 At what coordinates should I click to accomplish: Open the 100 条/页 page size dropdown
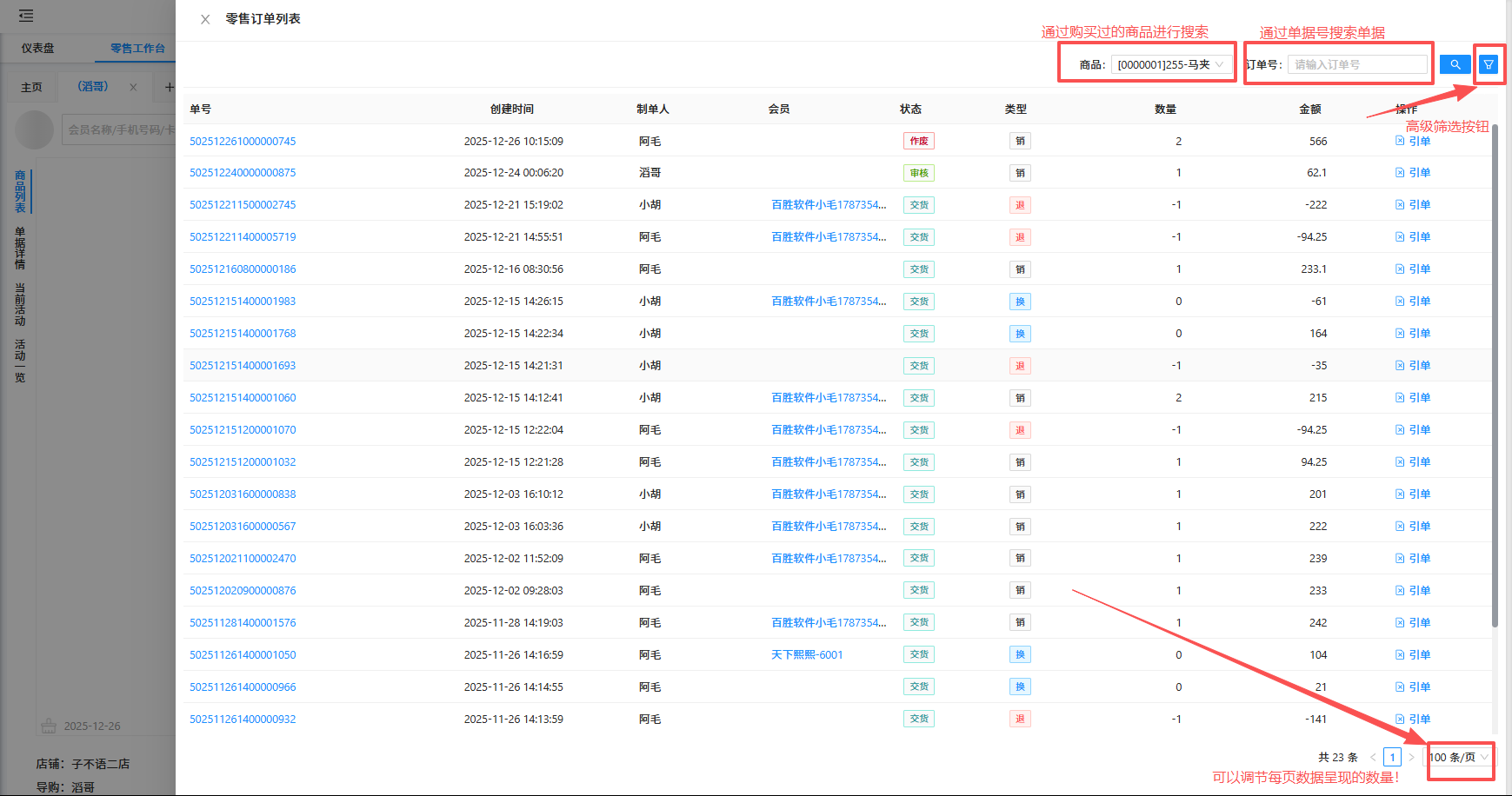click(1459, 757)
